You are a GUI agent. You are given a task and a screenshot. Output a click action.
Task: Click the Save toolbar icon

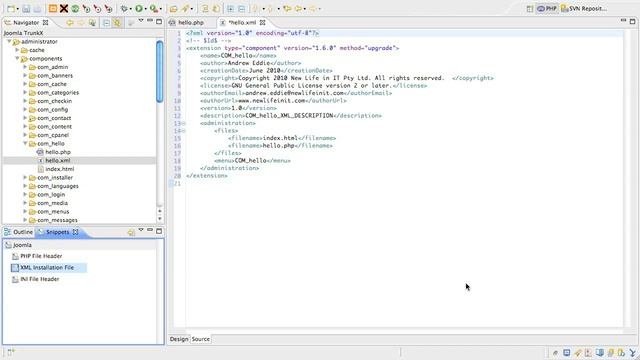point(26,9)
